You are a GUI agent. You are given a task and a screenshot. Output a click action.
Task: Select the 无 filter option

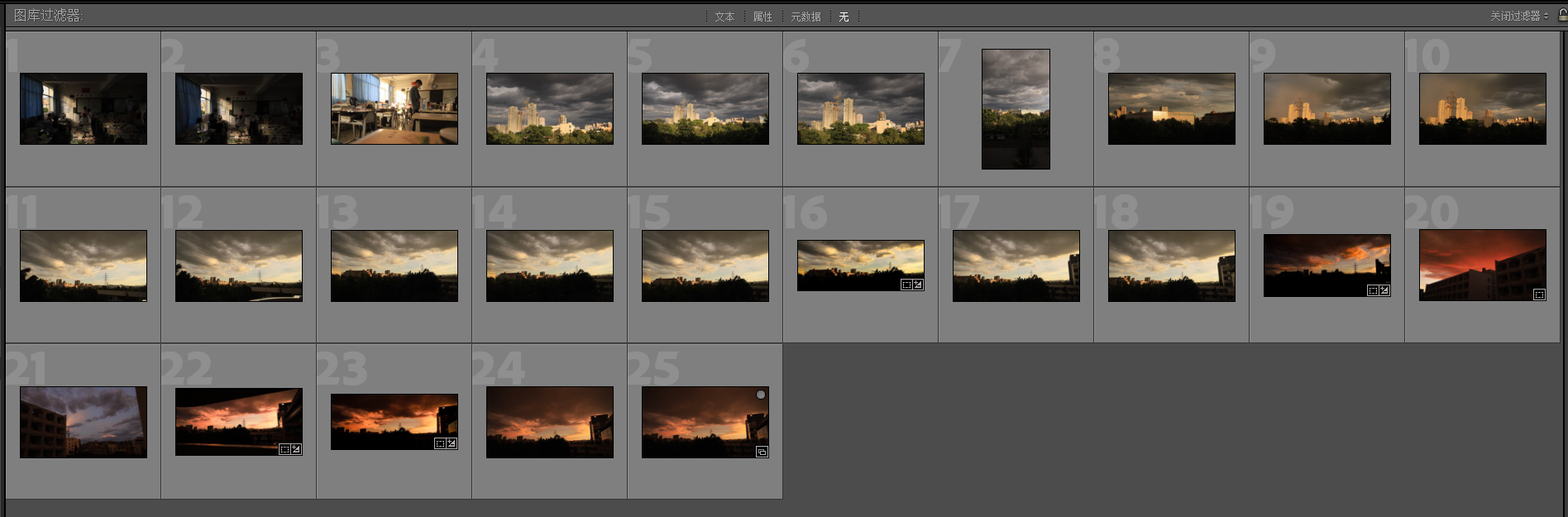[844, 17]
